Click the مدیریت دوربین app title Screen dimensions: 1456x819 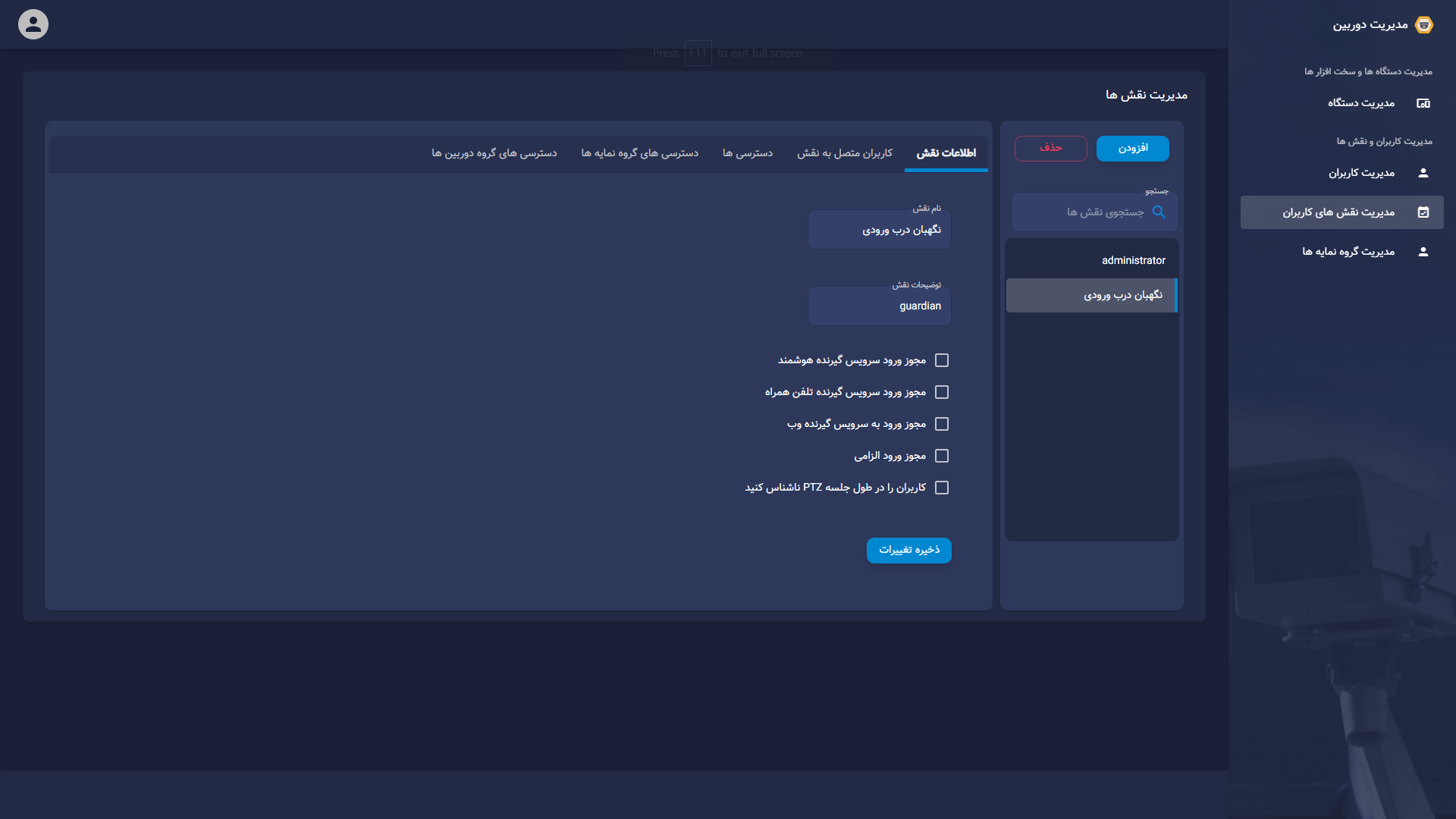(x=1370, y=25)
